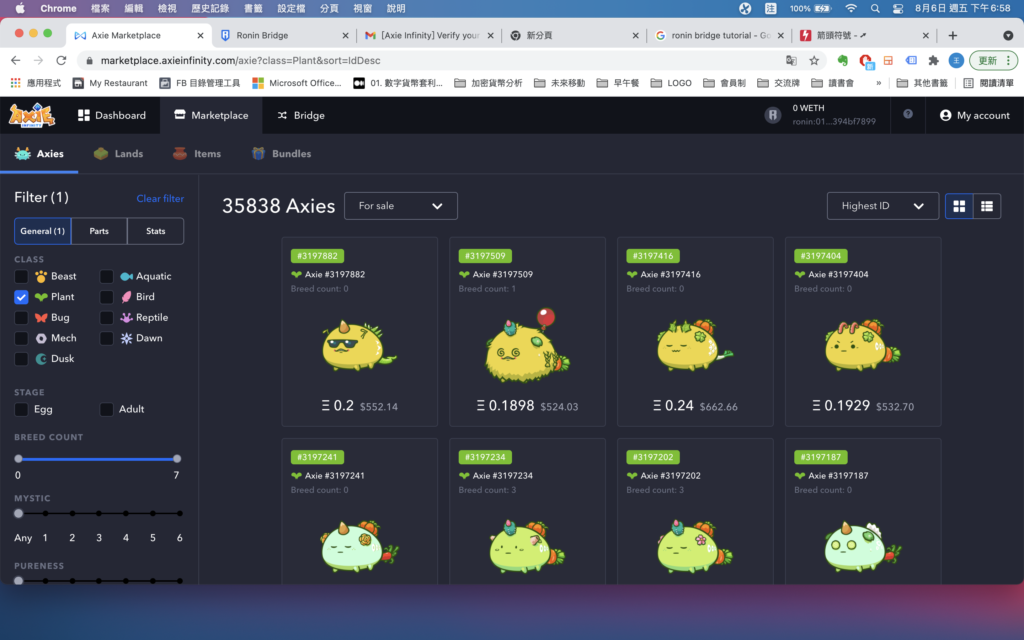Click the Beast paw icon
Viewport: 1024px width, 640px height.
41,276
